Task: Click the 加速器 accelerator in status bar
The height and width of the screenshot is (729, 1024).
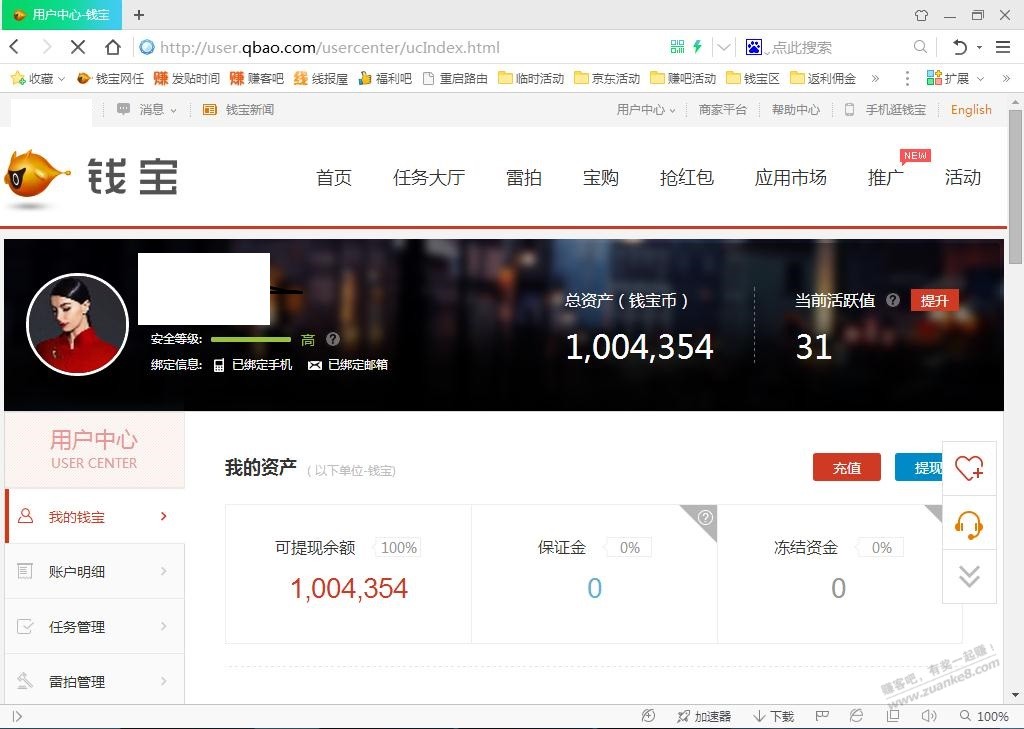Action: (x=704, y=717)
